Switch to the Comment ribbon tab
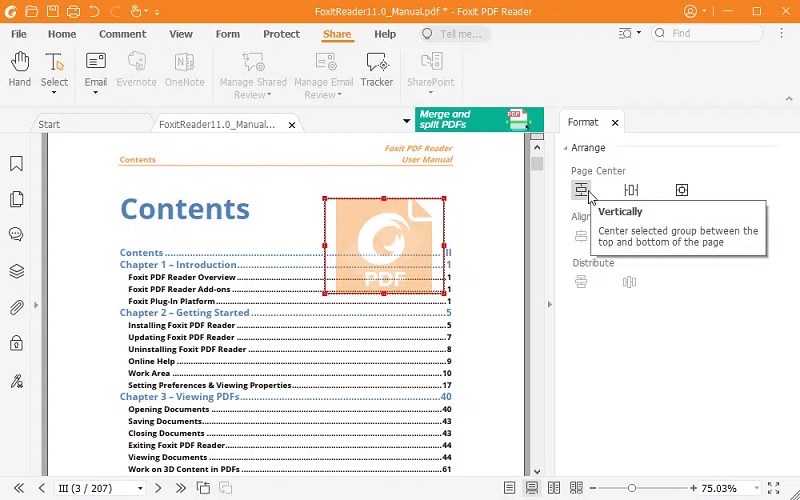Screen dimensions: 800x500 tap(122, 34)
